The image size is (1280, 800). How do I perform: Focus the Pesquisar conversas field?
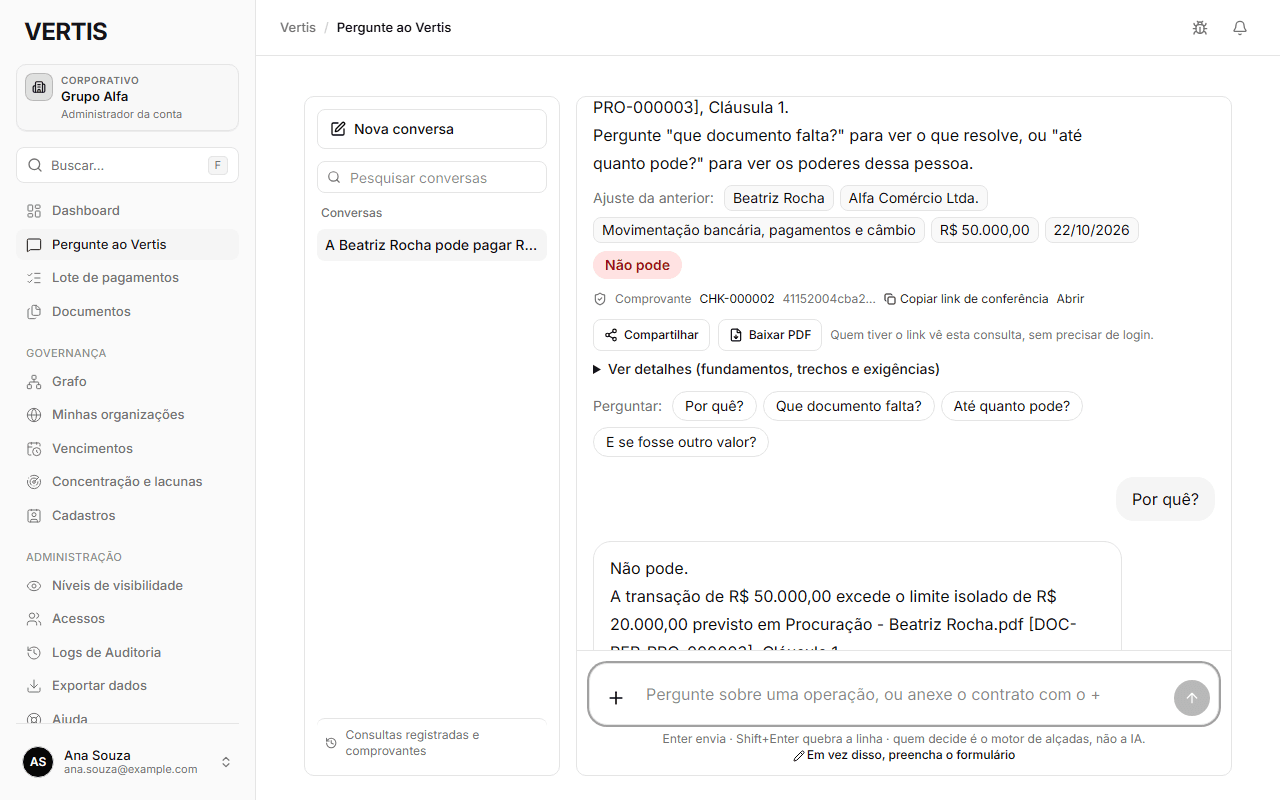point(432,177)
